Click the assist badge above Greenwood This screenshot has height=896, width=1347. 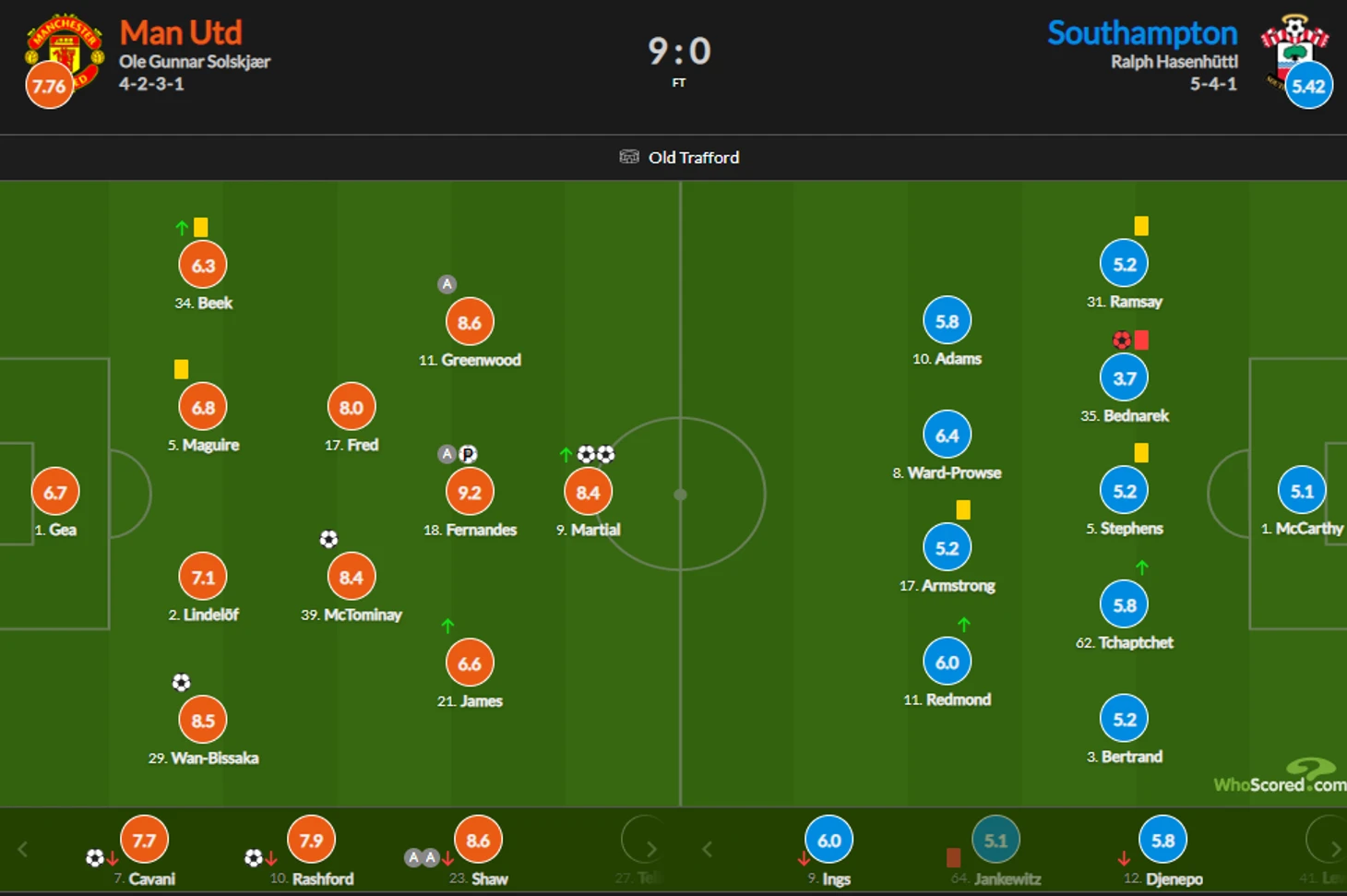447,284
